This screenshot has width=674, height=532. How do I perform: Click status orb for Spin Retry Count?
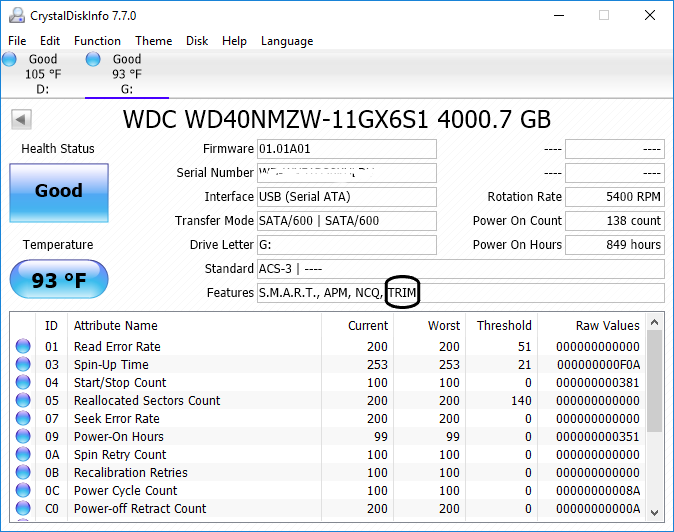[23, 454]
